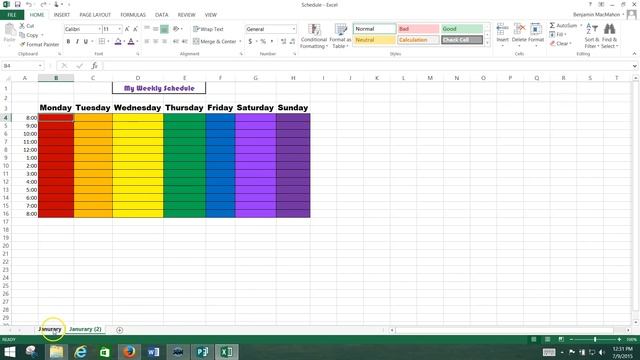Viewport: 640px width, 360px height.
Task: Add a new sheet with plus button
Action: 119,330
